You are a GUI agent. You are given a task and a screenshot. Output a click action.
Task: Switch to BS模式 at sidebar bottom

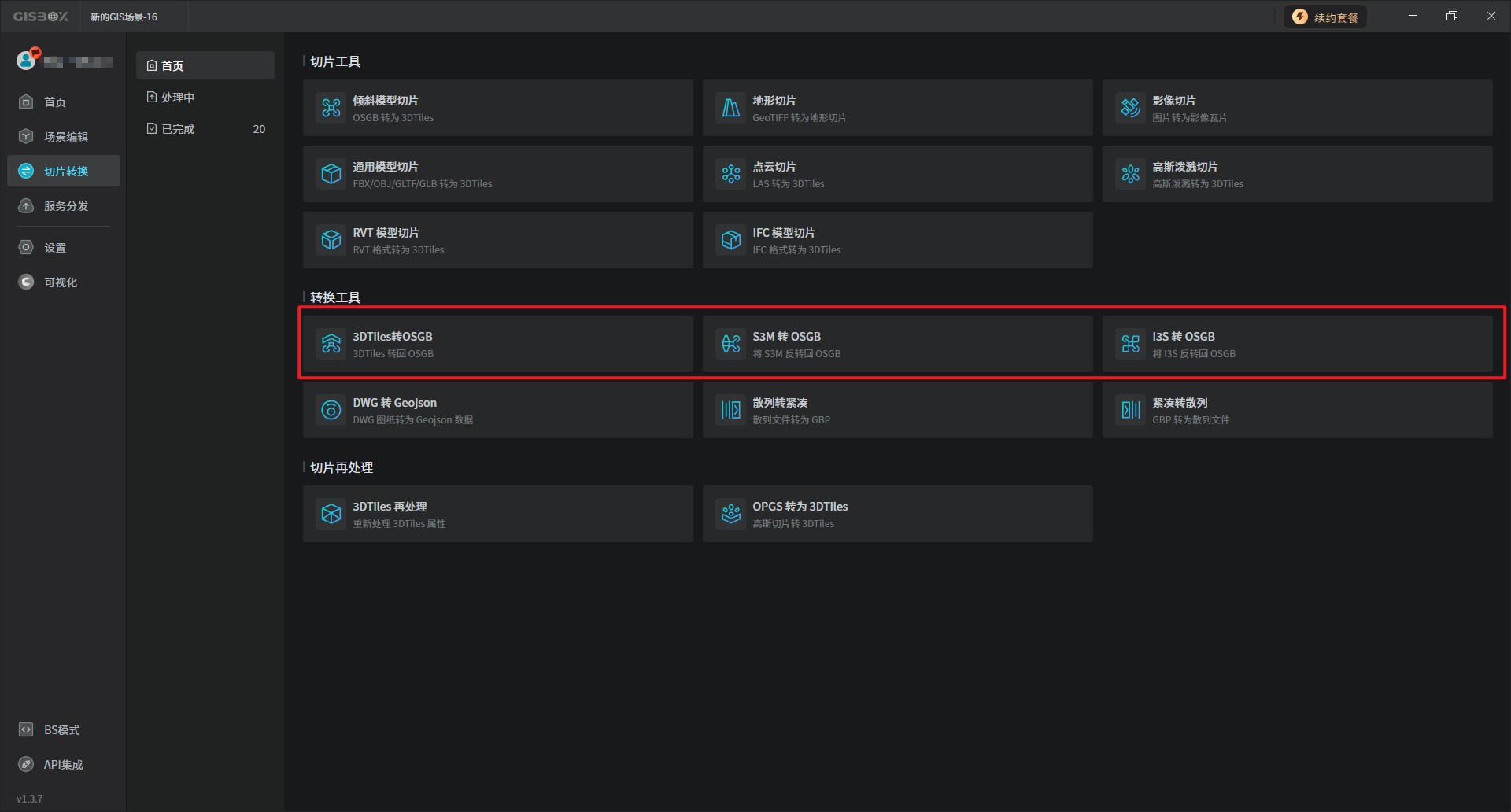(x=61, y=730)
